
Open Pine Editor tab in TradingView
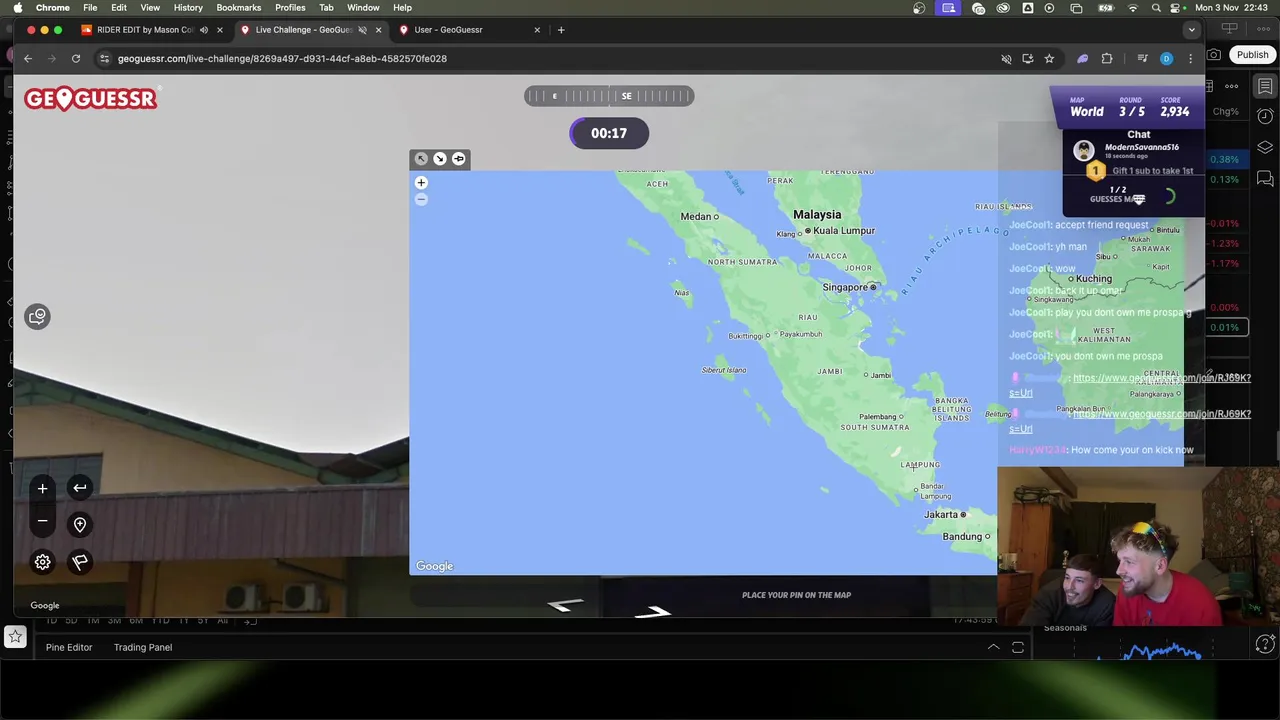(69, 647)
